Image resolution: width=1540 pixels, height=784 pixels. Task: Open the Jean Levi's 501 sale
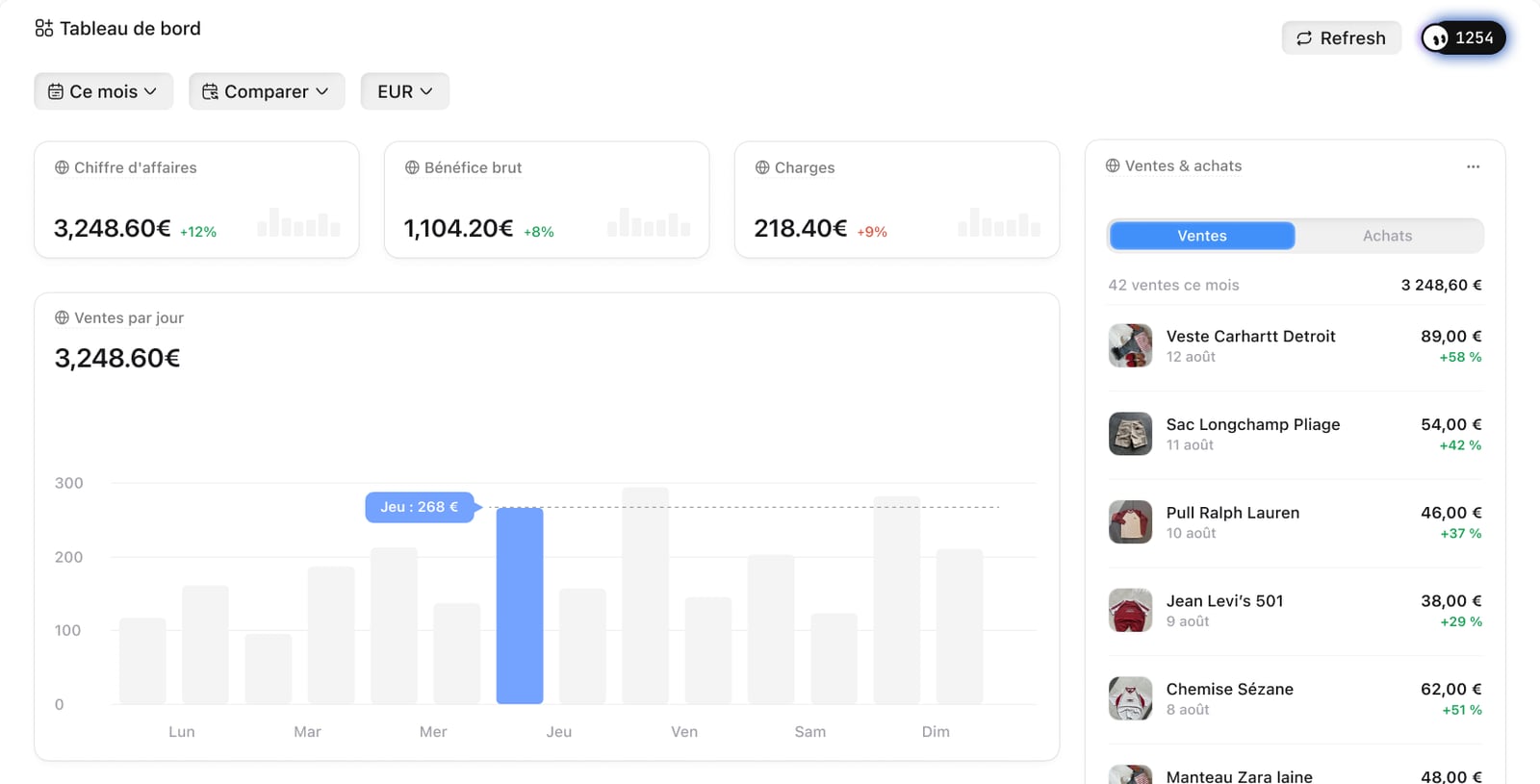click(x=1296, y=611)
